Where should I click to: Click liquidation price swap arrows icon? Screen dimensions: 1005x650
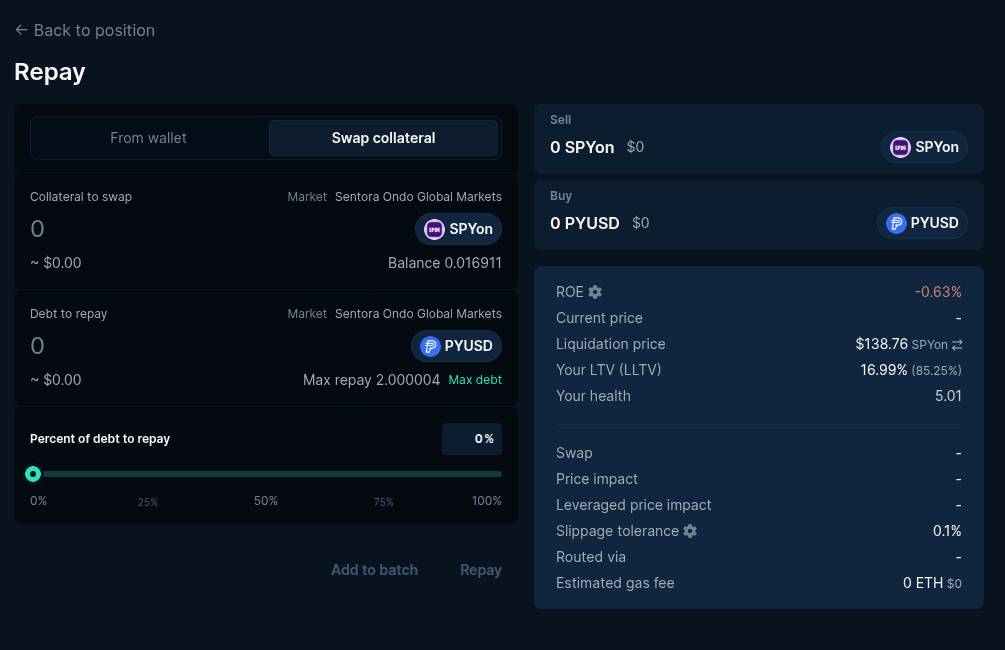click(x=957, y=345)
